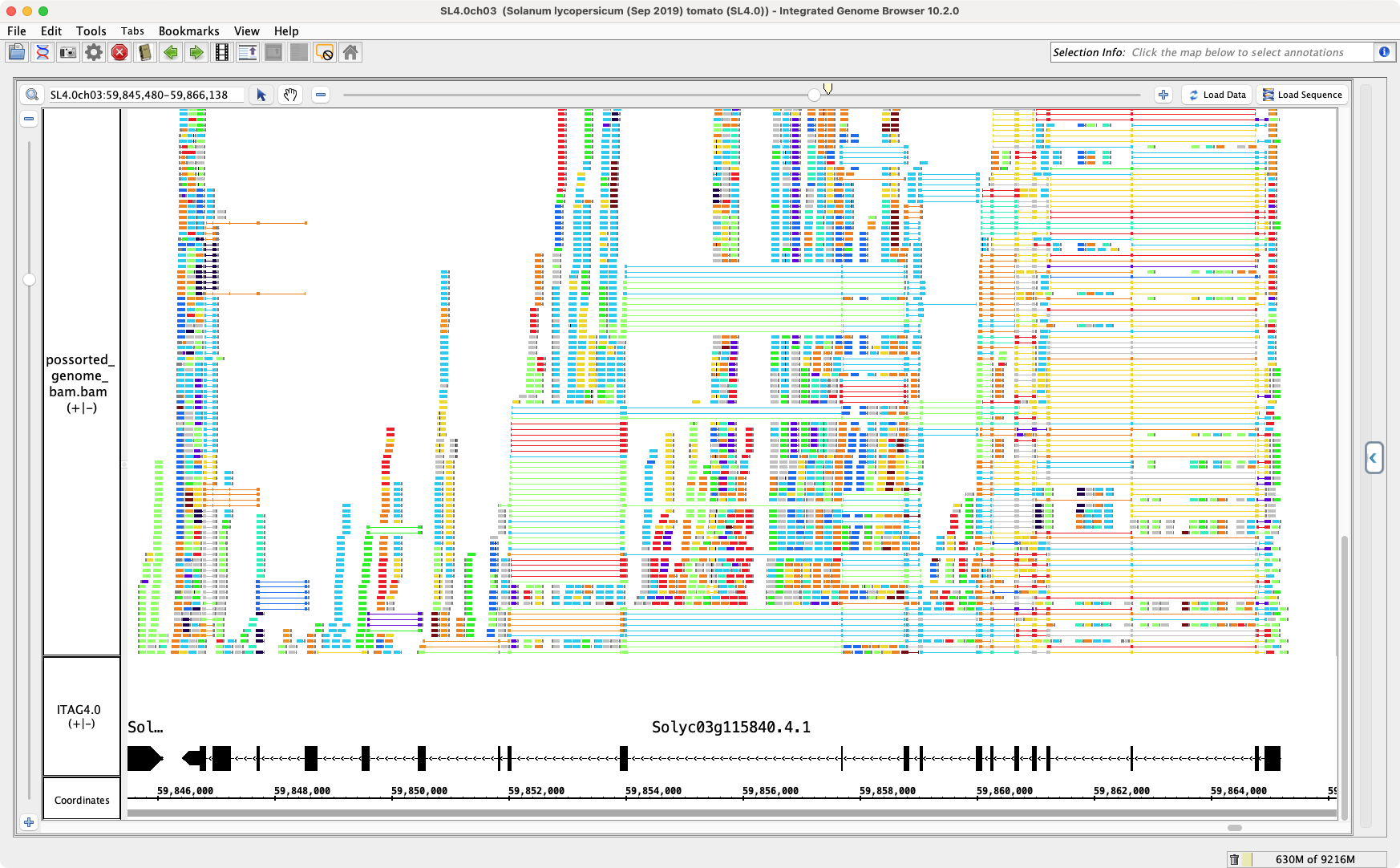This screenshot has height=868, width=1400.
Task: Open the View menu
Action: [246, 31]
